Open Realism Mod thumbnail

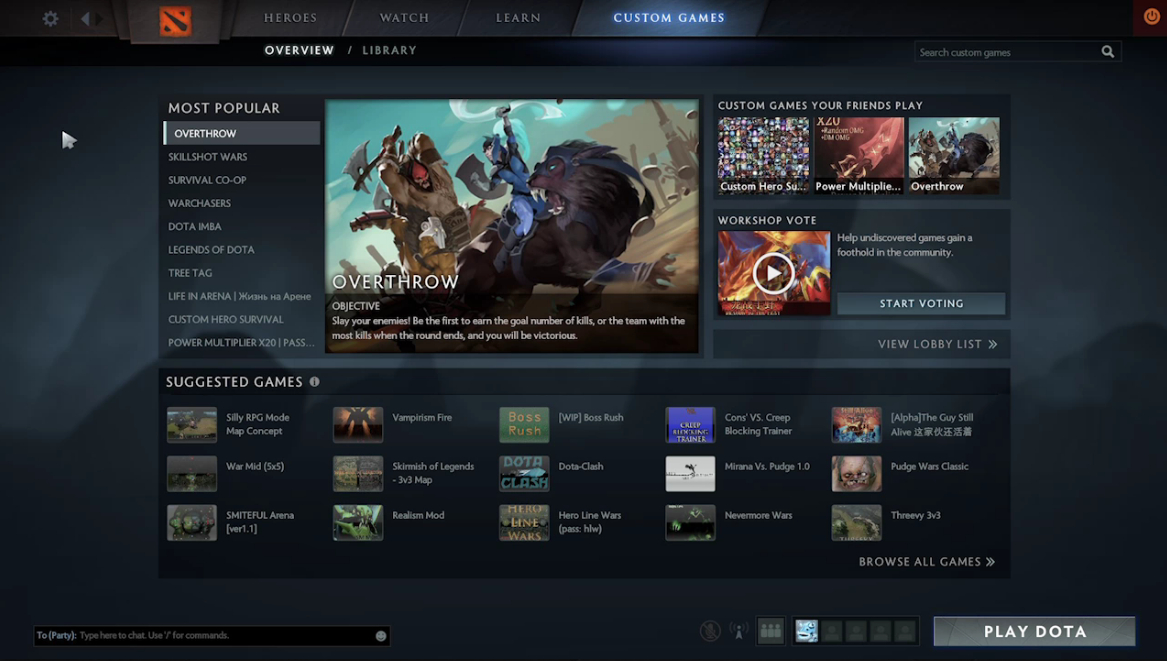coord(358,523)
